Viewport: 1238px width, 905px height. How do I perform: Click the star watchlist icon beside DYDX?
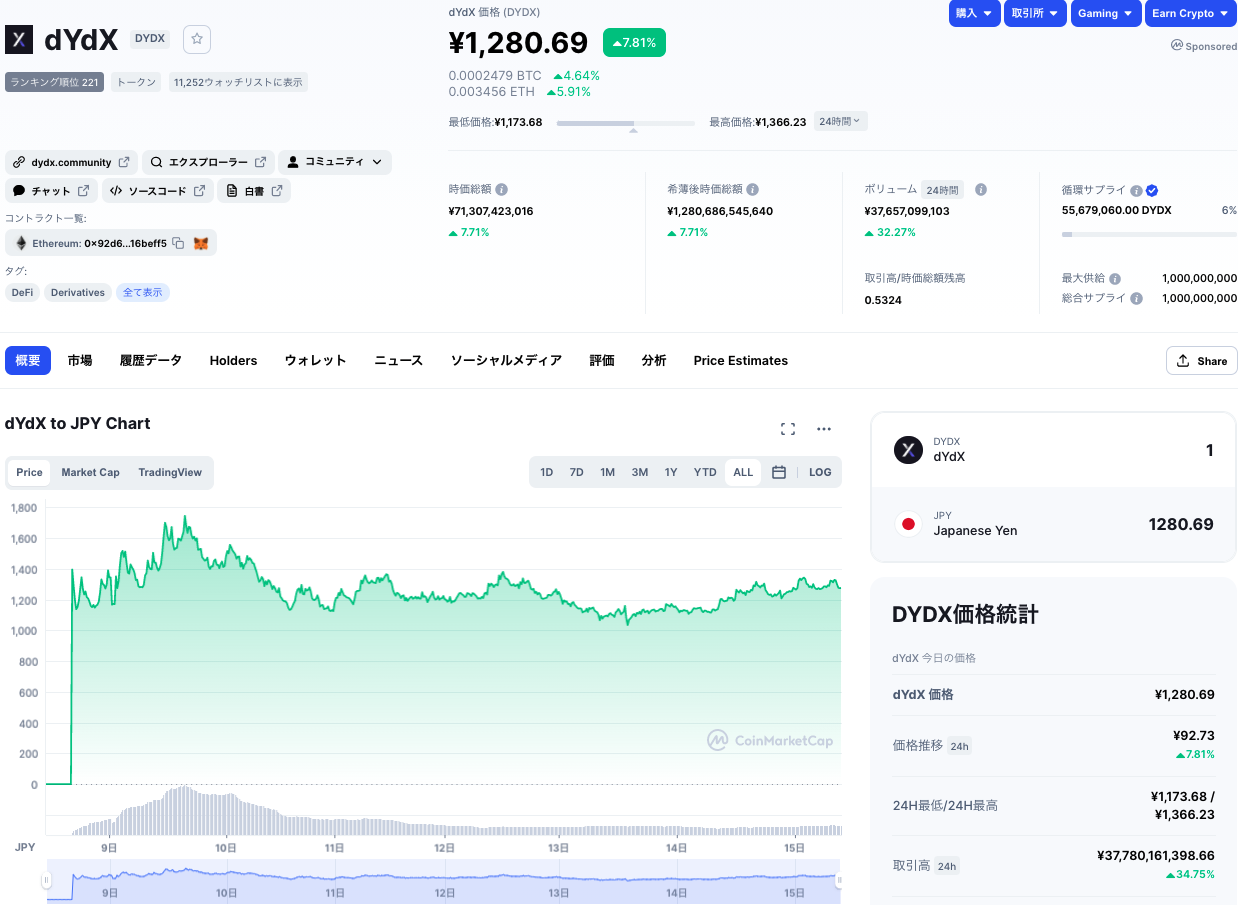coord(197,39)
